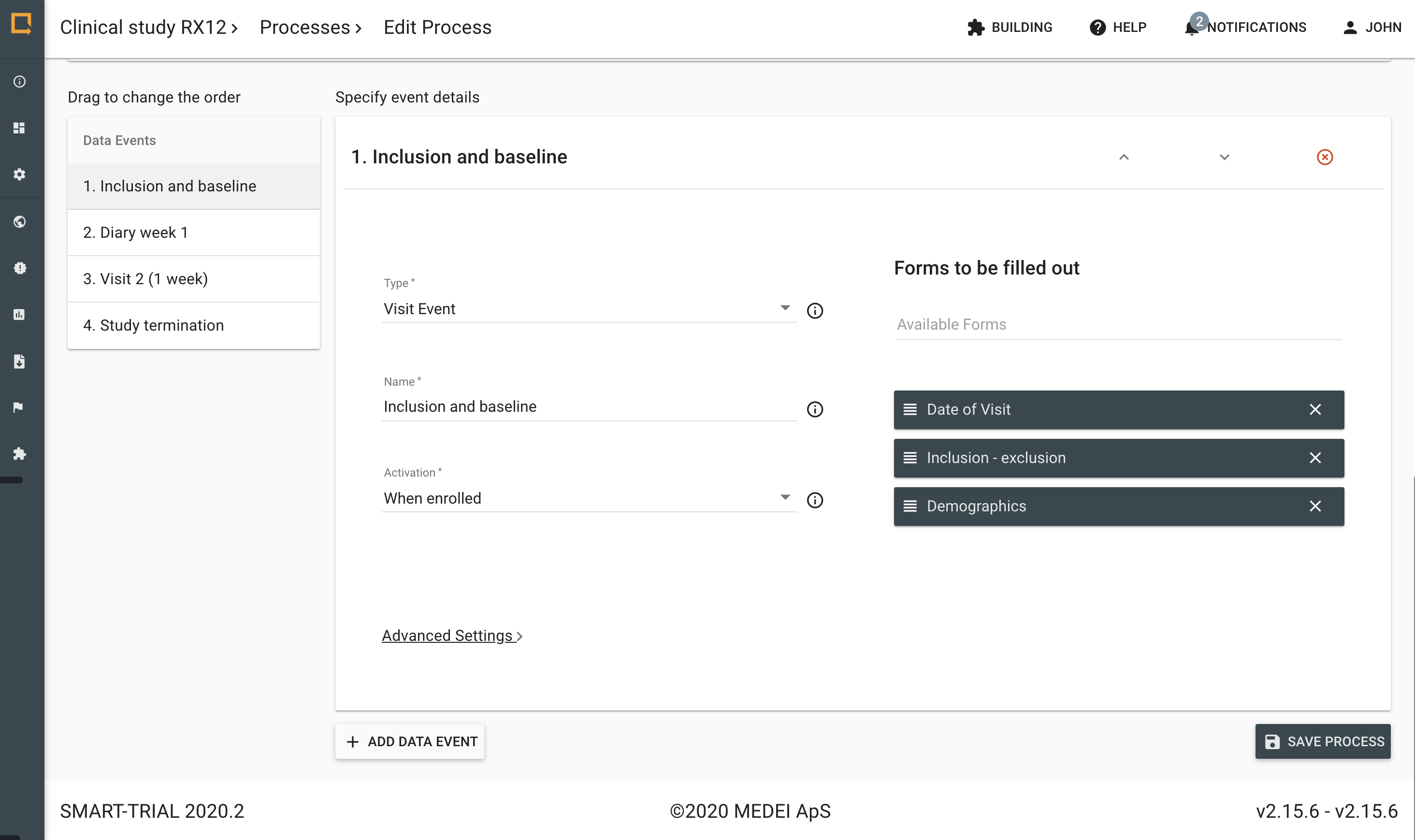Open the globe icon in sidebar
1415x840 pixels.
click(x=20, y=221)
